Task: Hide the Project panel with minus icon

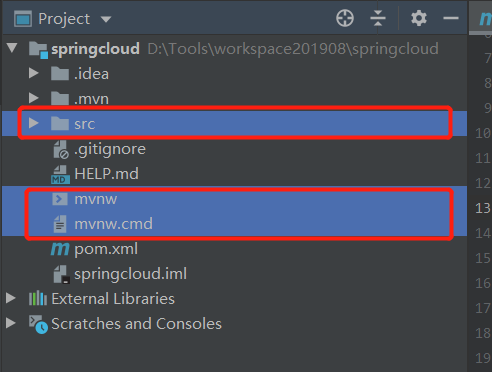Action: (x=451, y=18)
